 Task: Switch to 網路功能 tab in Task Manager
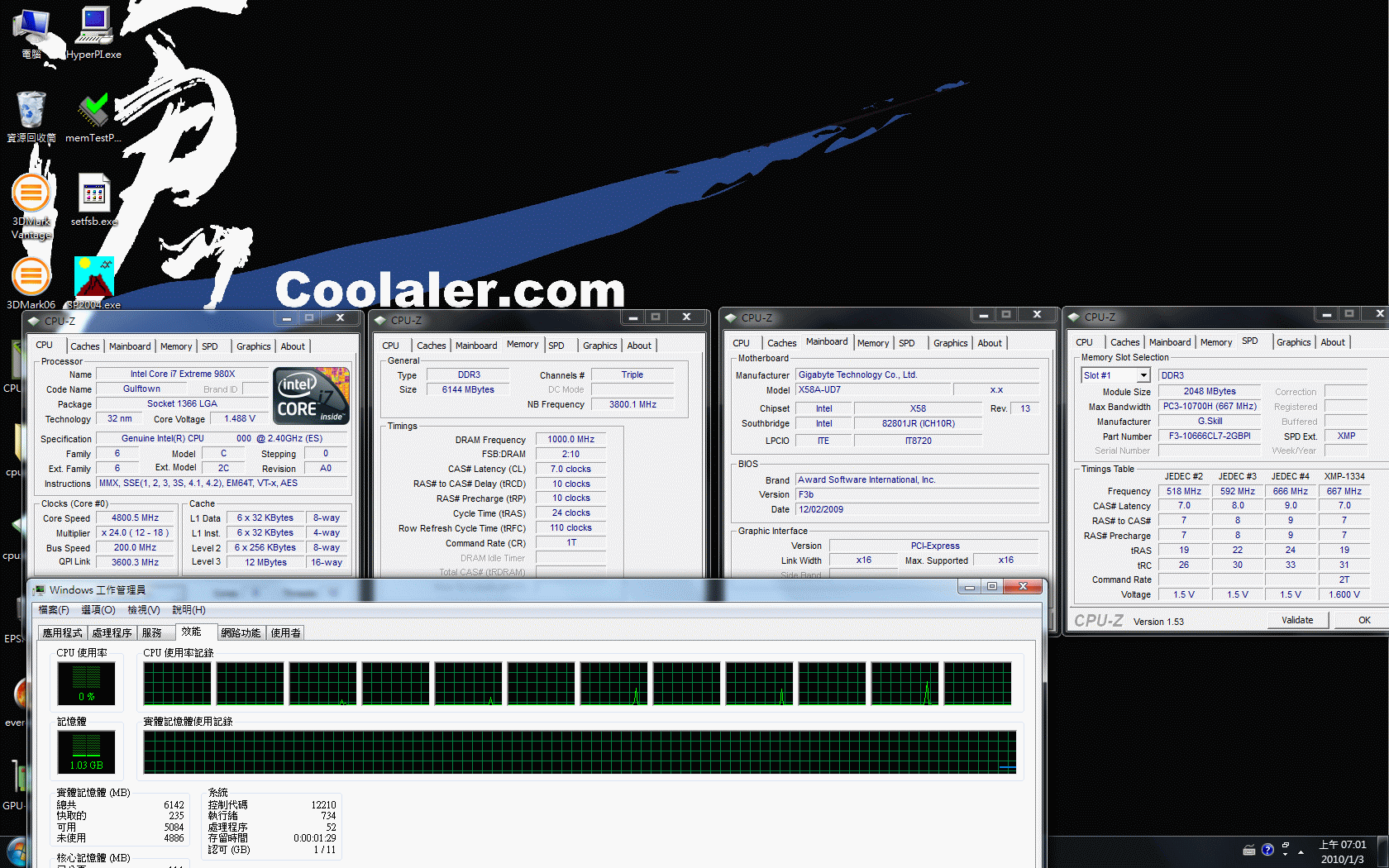[x=241, y=633]
